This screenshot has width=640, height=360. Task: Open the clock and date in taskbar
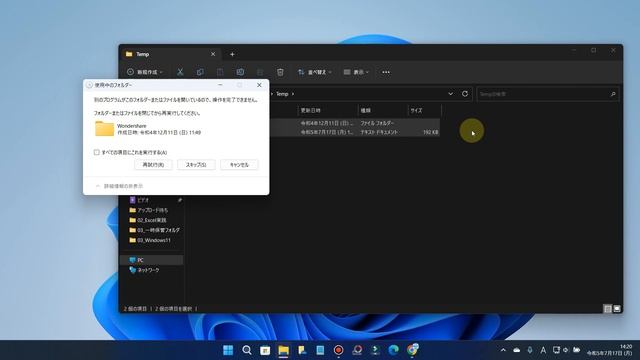tap(609, 350)
